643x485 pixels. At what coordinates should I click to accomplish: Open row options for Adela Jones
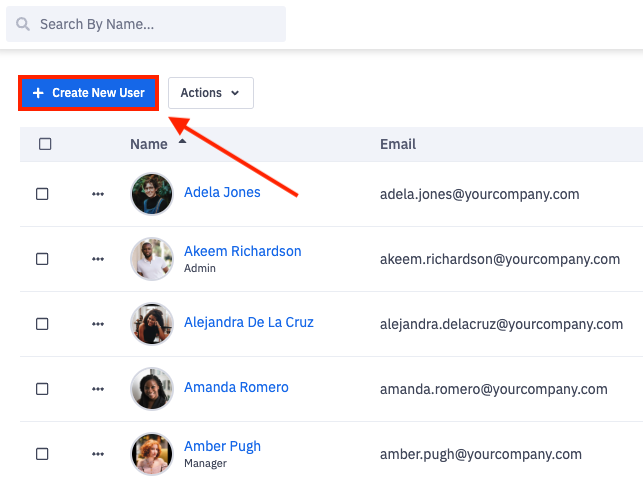point(98,194)
